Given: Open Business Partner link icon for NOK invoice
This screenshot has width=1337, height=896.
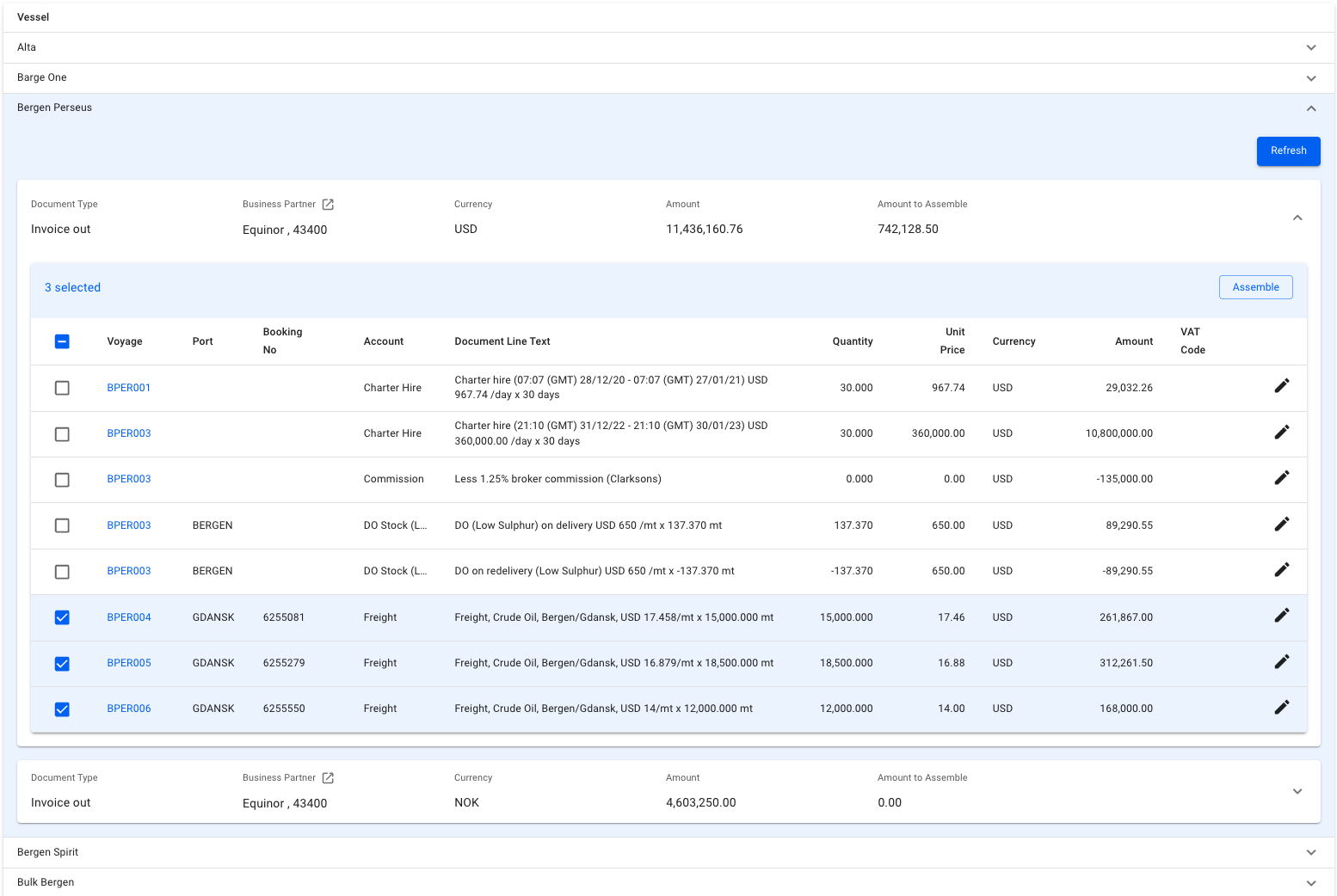Looking at the screenshot, I should [x=328, y=778].
